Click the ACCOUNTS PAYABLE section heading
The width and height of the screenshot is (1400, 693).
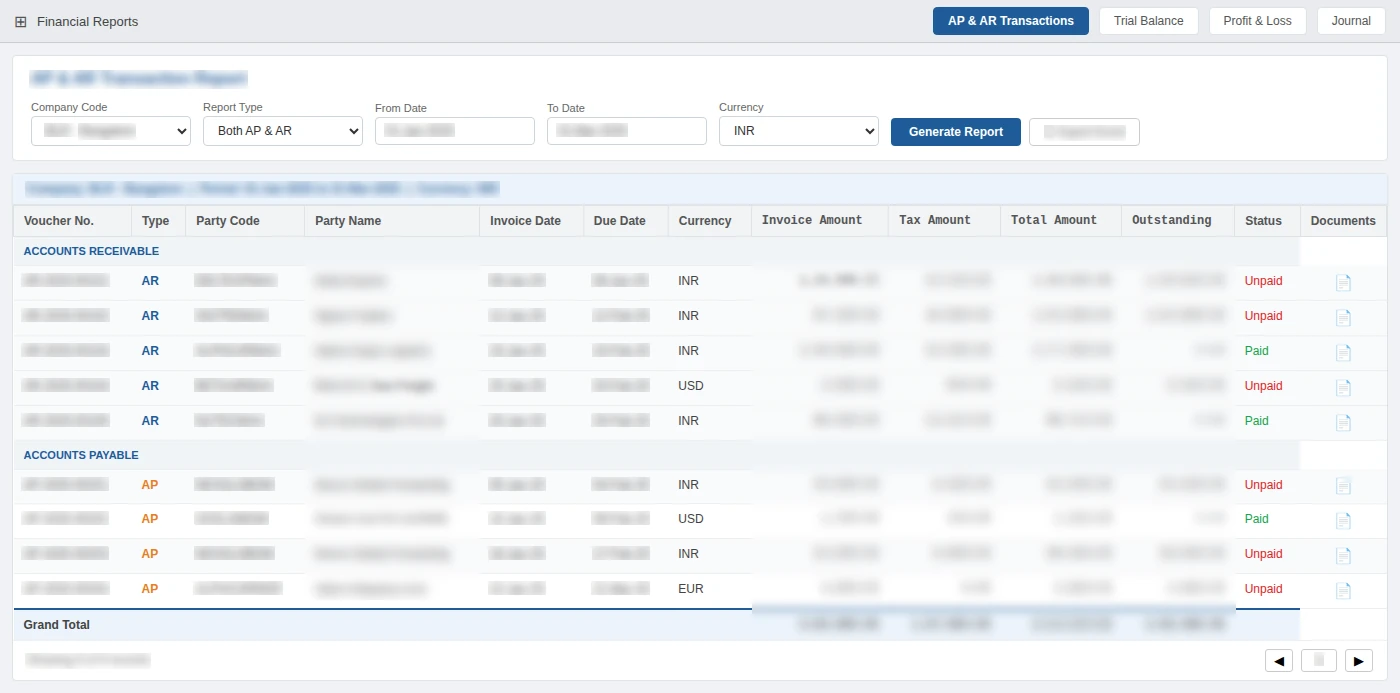pos(81,455)
